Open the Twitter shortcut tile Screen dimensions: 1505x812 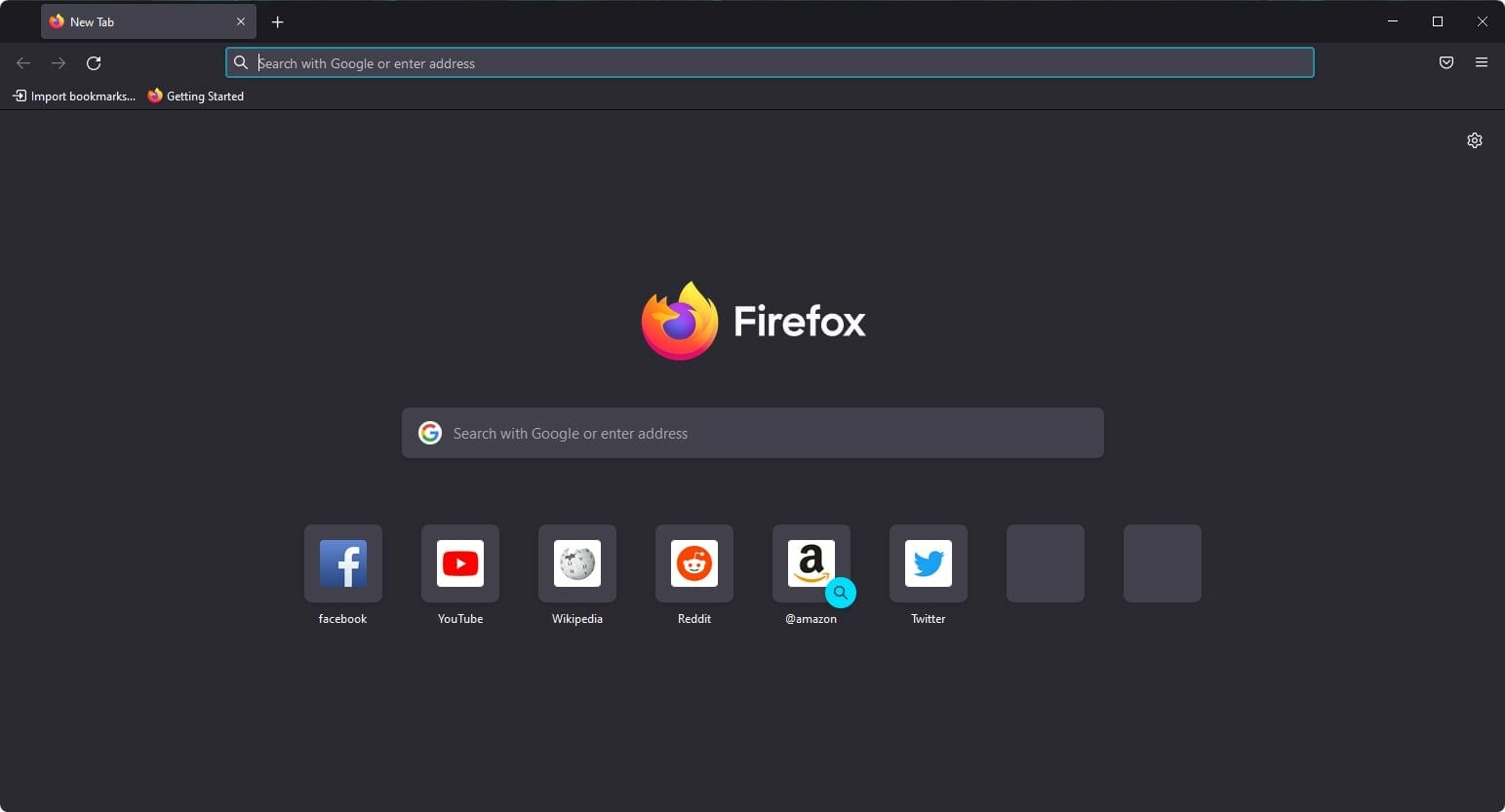coord(929,563)
